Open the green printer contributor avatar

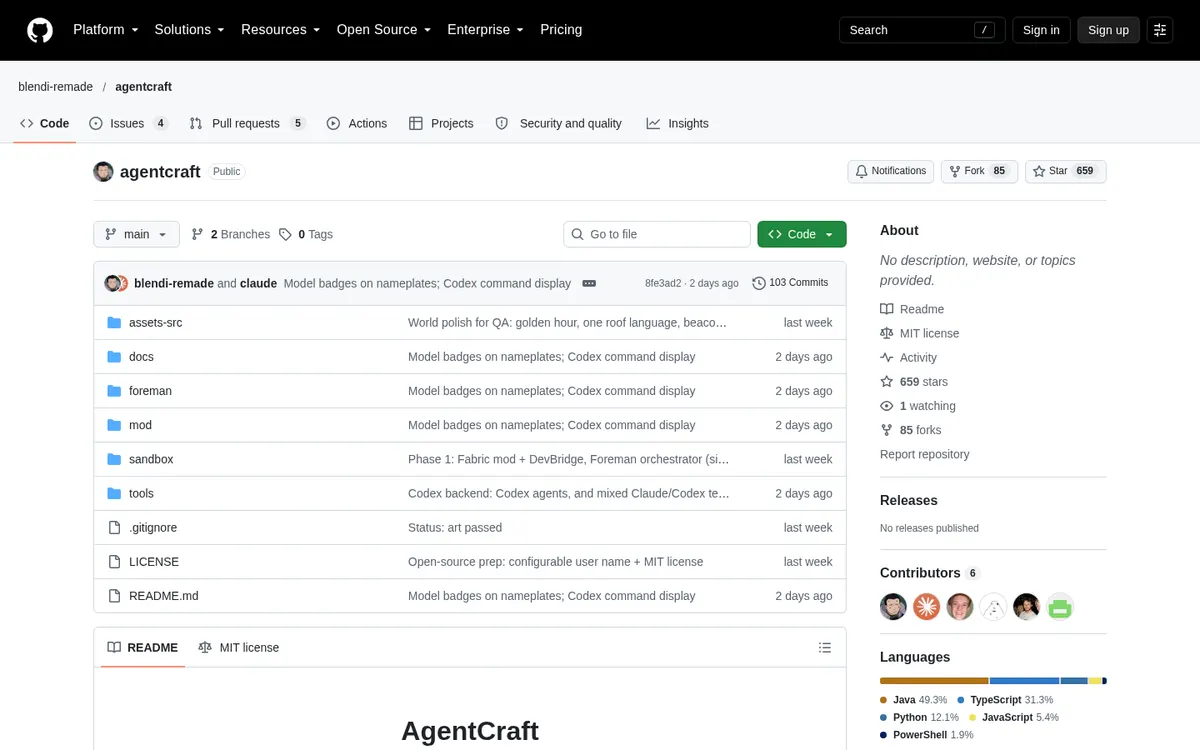tap(1060, 606)
